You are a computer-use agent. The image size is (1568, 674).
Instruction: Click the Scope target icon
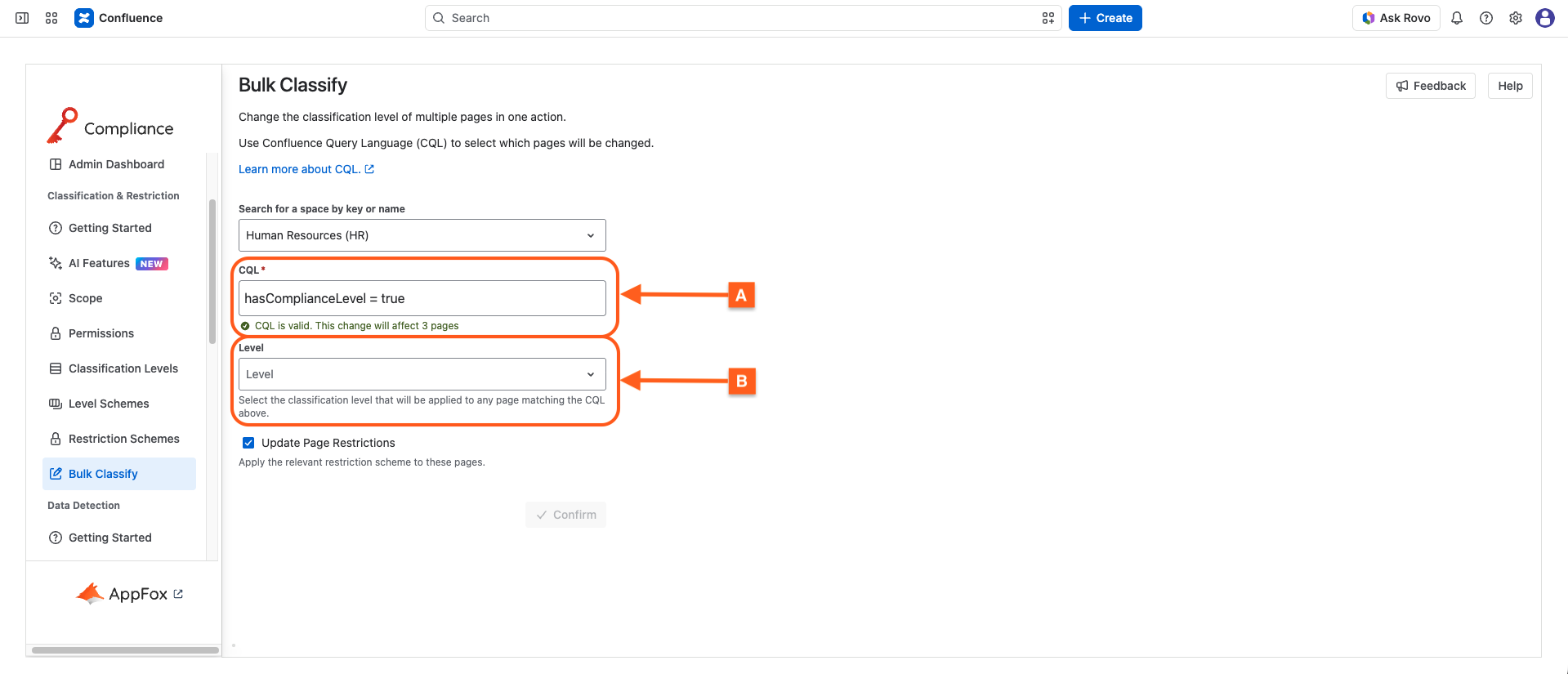(56, 298)
